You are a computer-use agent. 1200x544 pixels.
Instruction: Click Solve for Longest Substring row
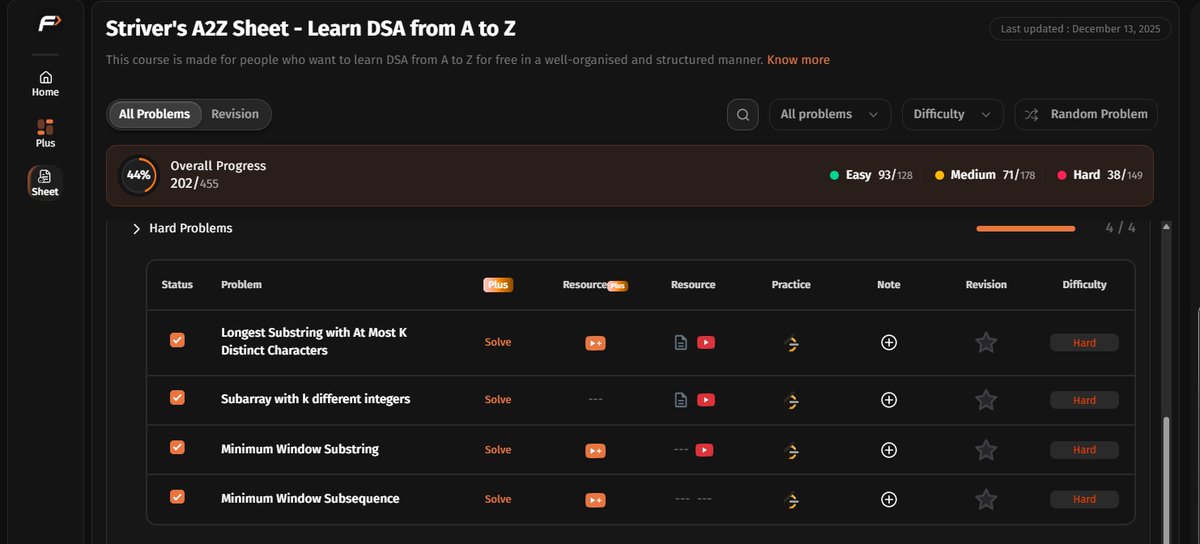coord(498,342)
